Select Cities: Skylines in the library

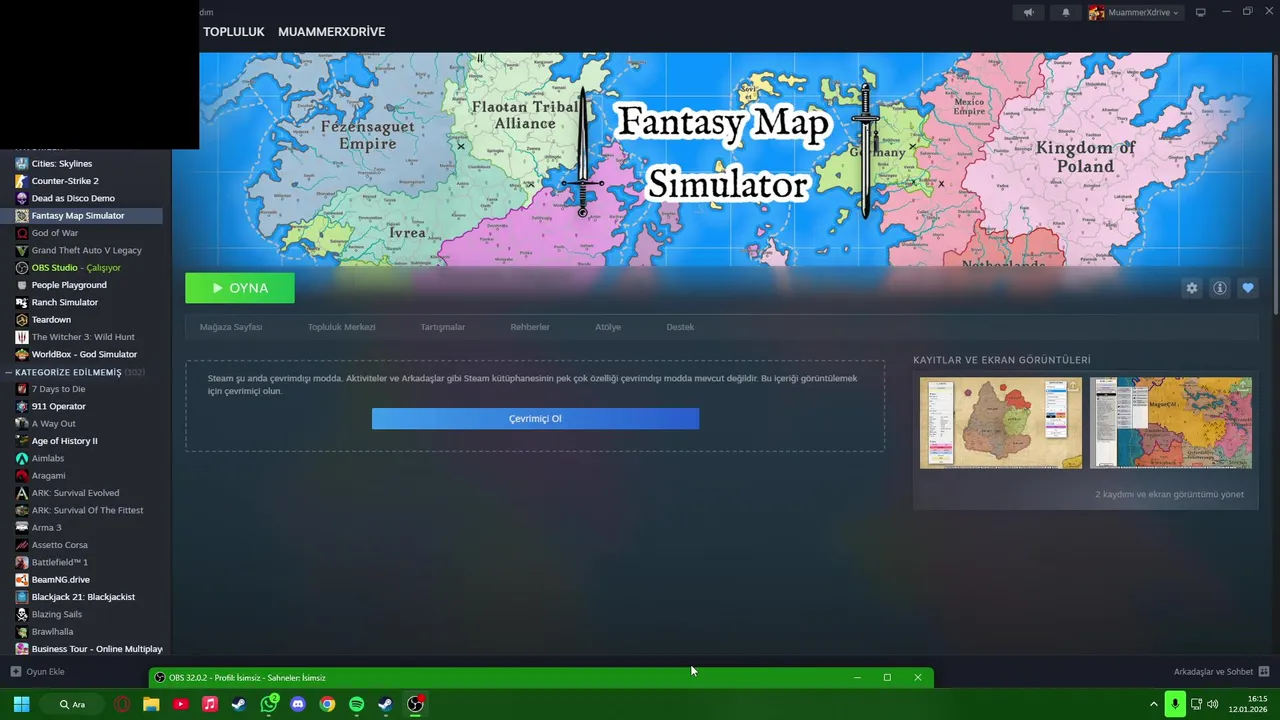[61, 163]
